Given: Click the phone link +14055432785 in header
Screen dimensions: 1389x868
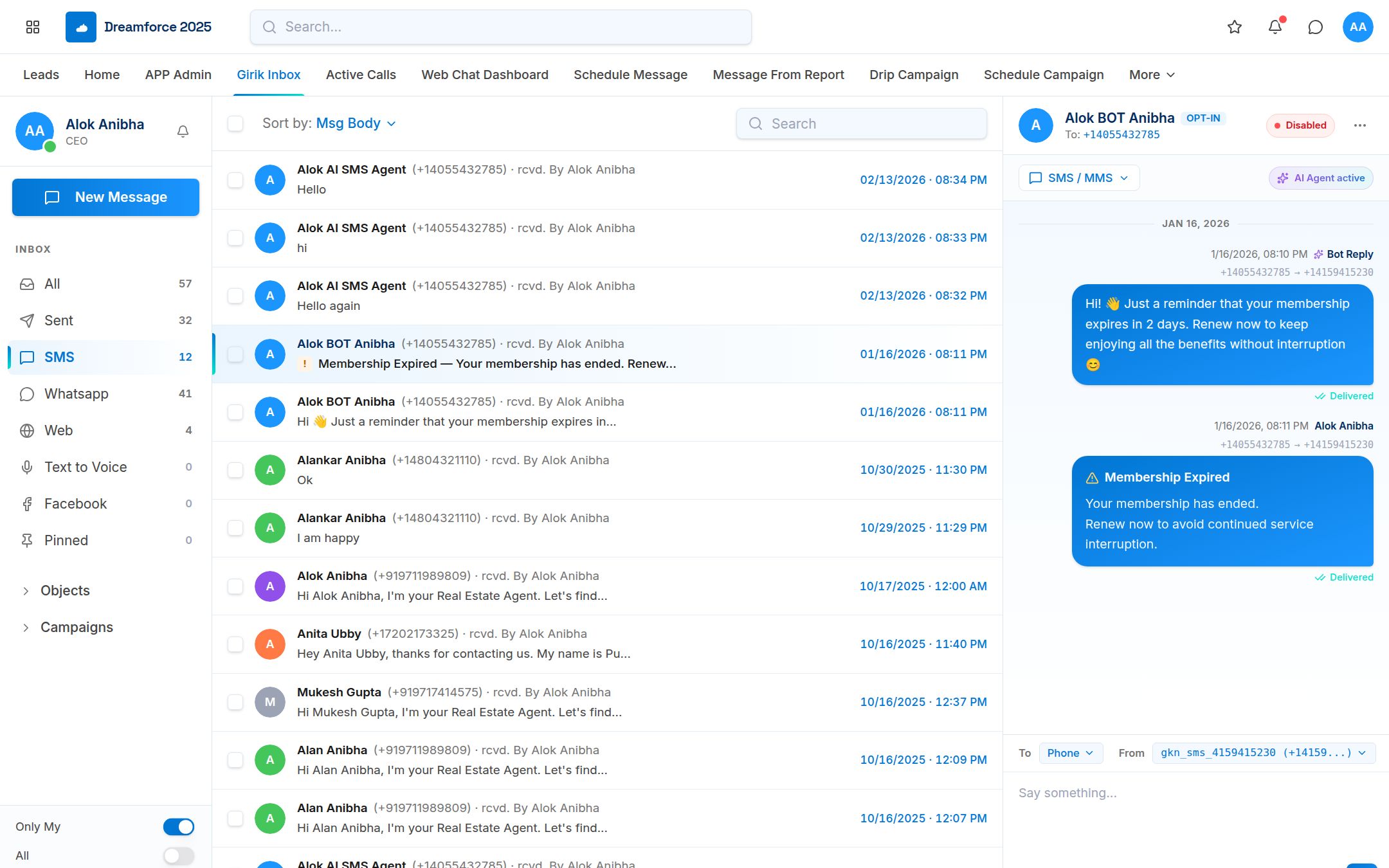Looking at the screenshot, I should (1121, 135).
